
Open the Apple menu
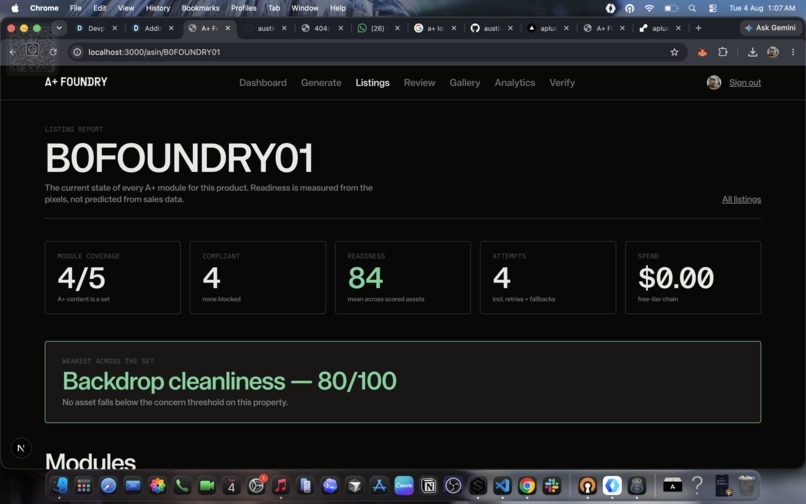pos(15,8)
